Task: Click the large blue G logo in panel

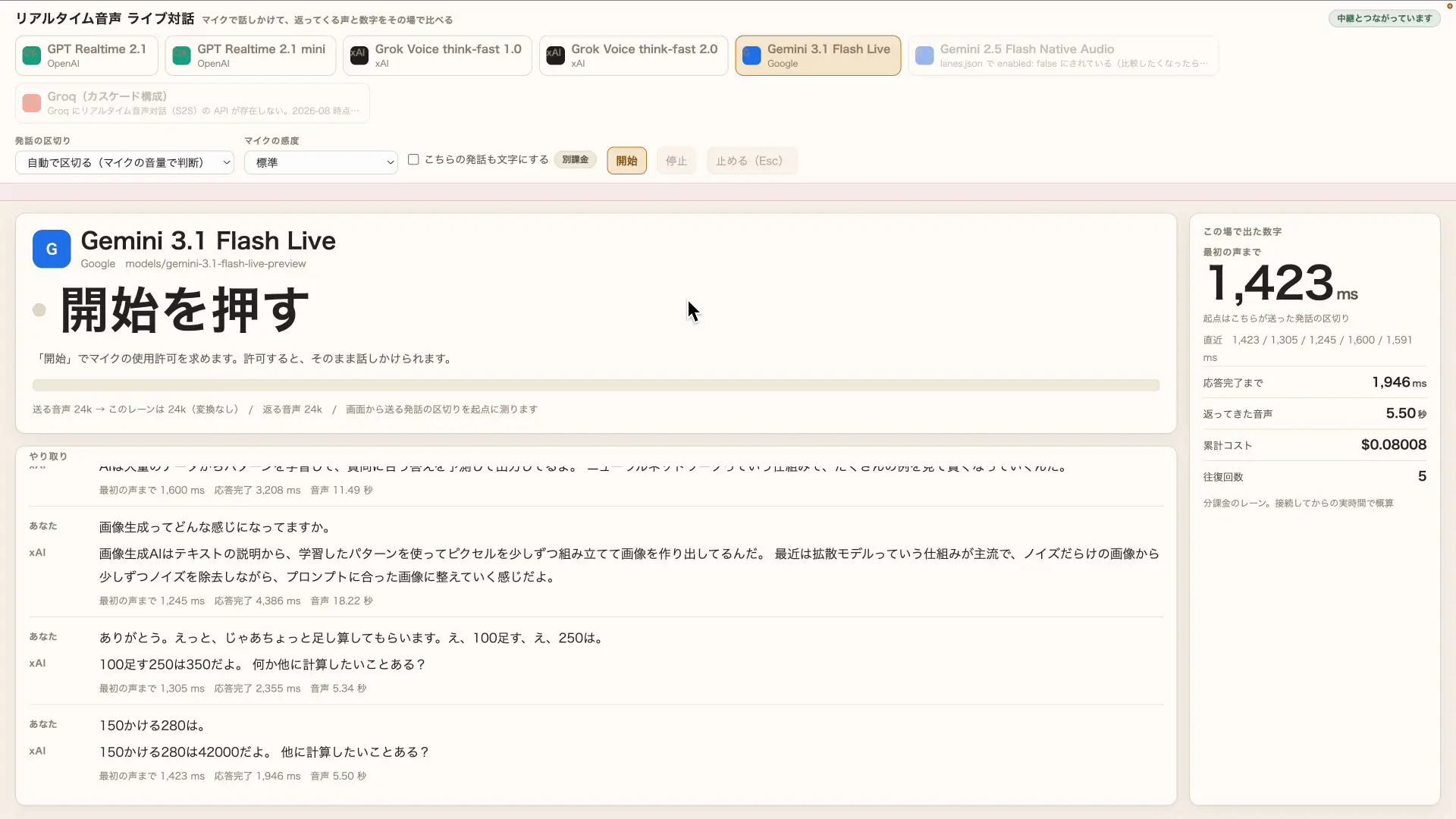Action: click(x=52, y=249)
